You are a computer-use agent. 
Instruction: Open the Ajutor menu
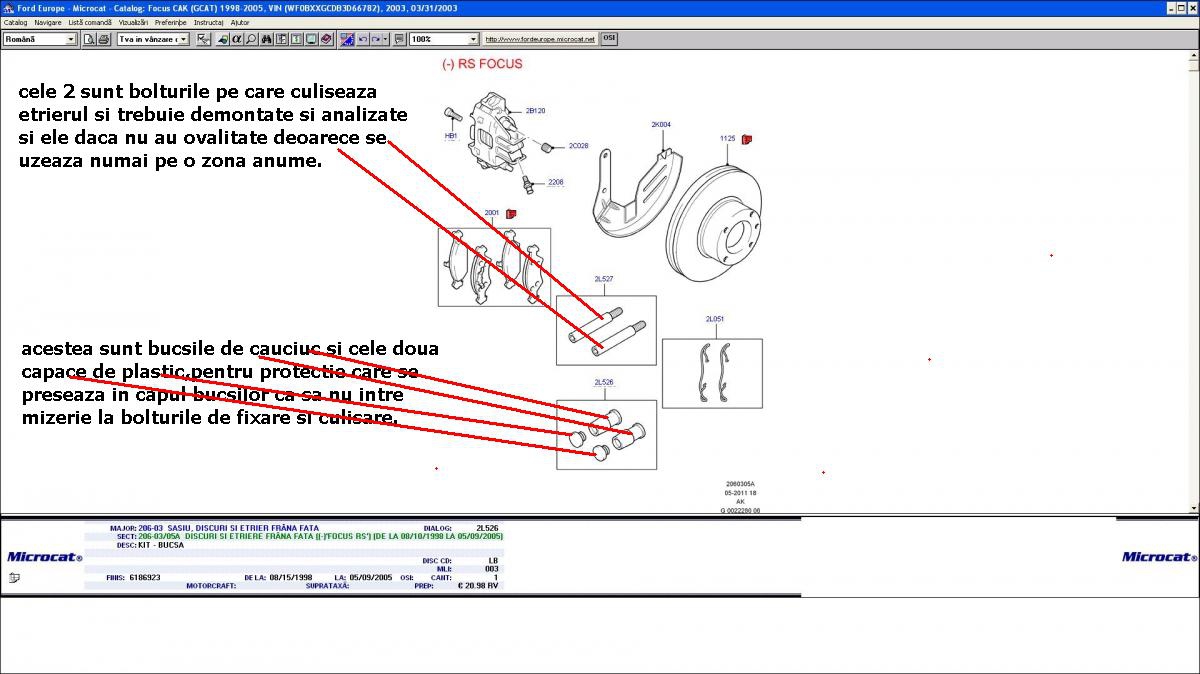[240, 22]
